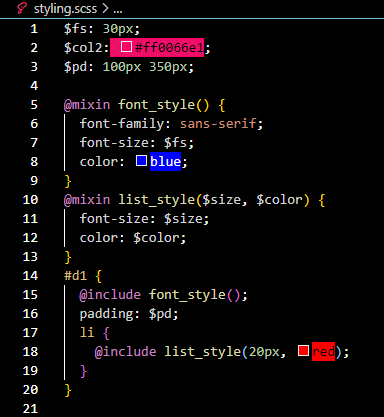The width and height of the screenshot is (384, 417).
Task: Click the highlighted "blue" keyword
Action: pos(165,162)
